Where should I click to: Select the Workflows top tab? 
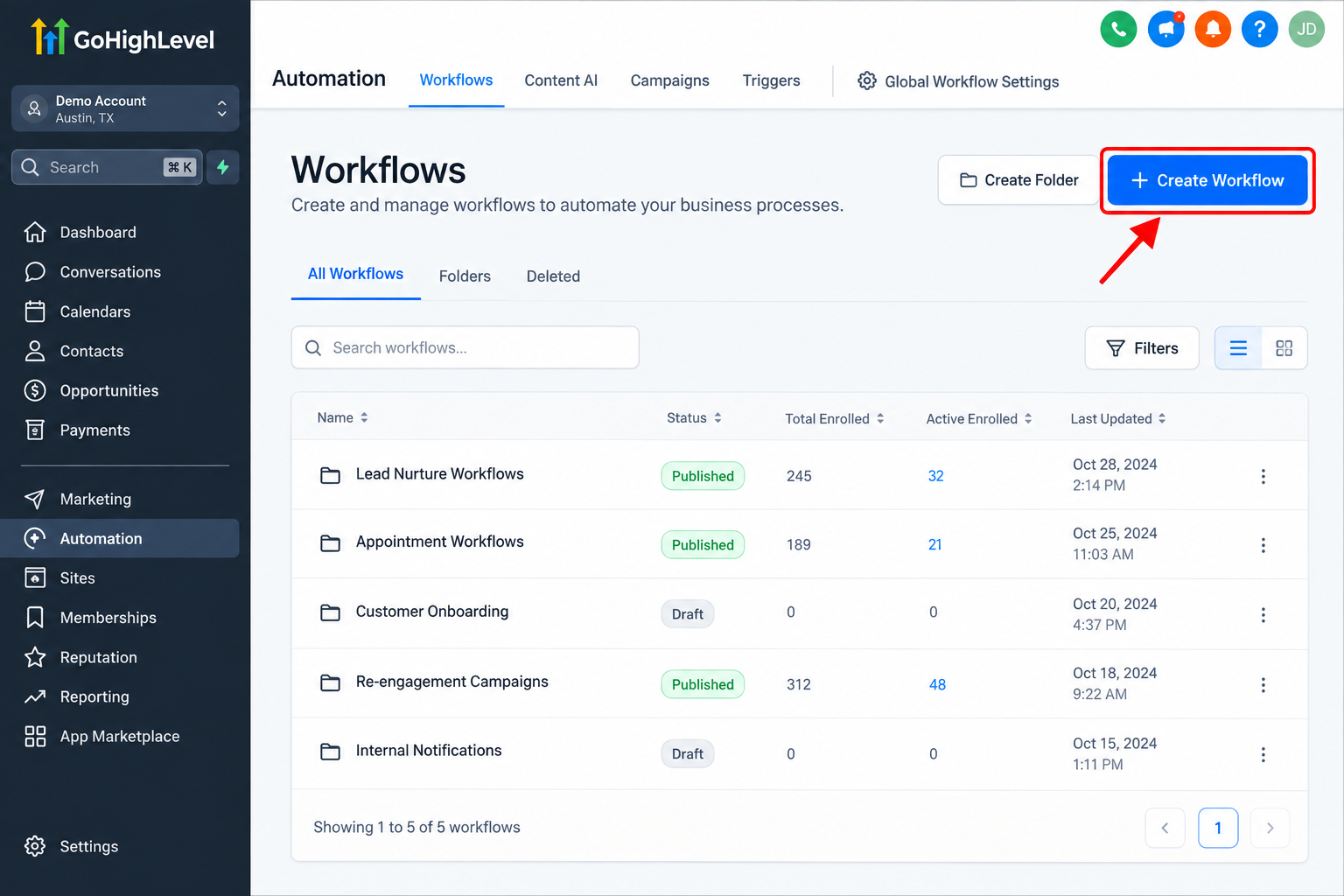tap(456, 80)
